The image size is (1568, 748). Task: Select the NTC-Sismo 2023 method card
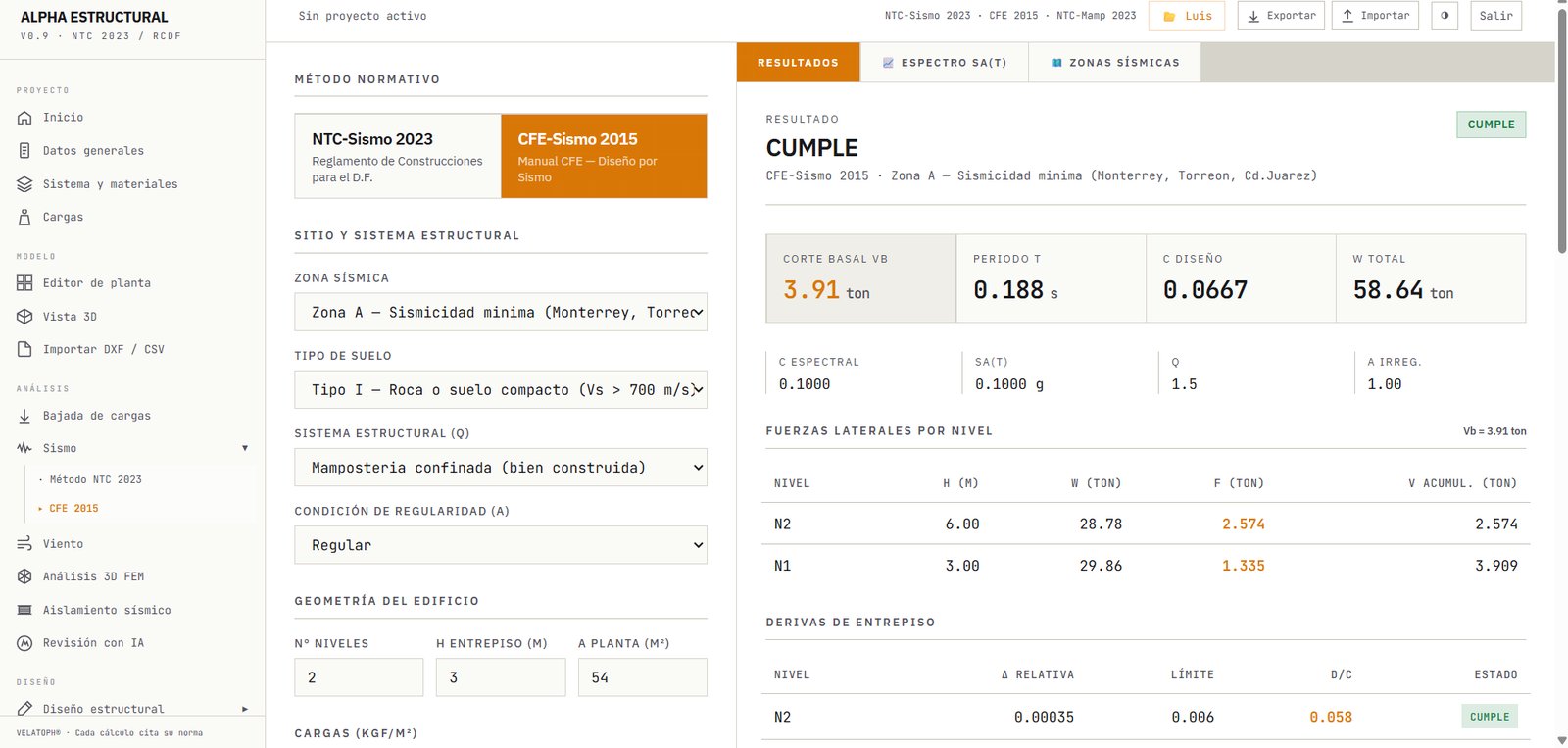click(x=398, y=156)
